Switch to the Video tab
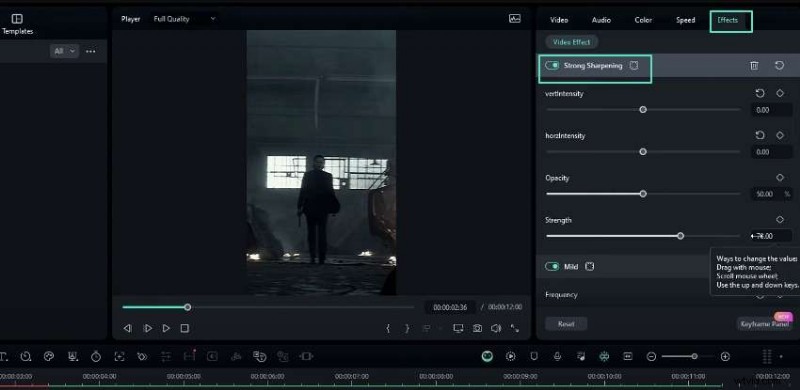 point(559,20)
